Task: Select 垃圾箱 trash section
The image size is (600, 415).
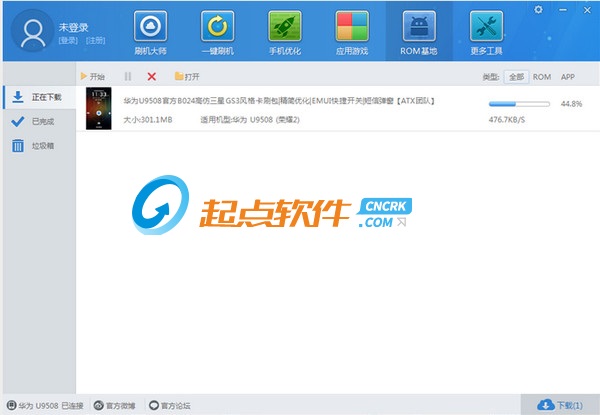Action: (x=40, y=146)
